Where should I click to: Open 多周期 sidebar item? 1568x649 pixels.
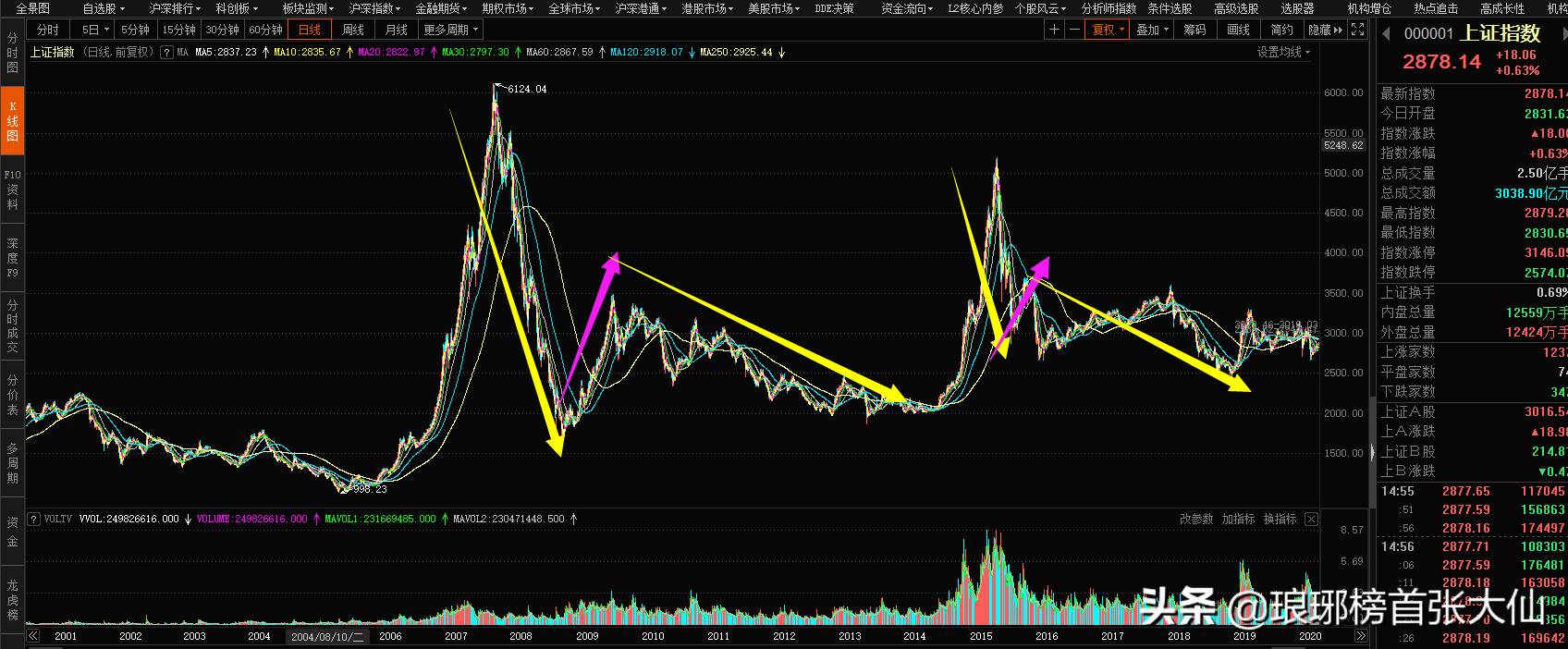pos(12,463)
